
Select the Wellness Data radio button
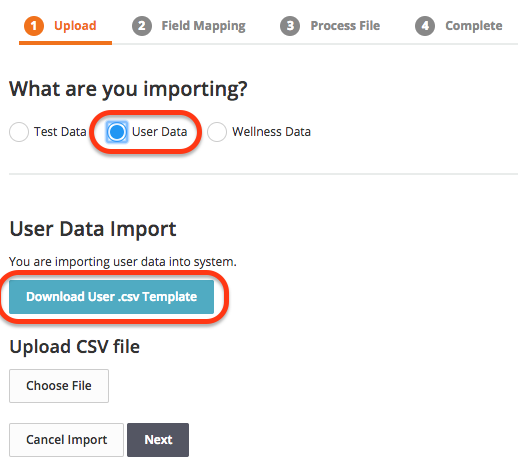[x=217, y=132]
